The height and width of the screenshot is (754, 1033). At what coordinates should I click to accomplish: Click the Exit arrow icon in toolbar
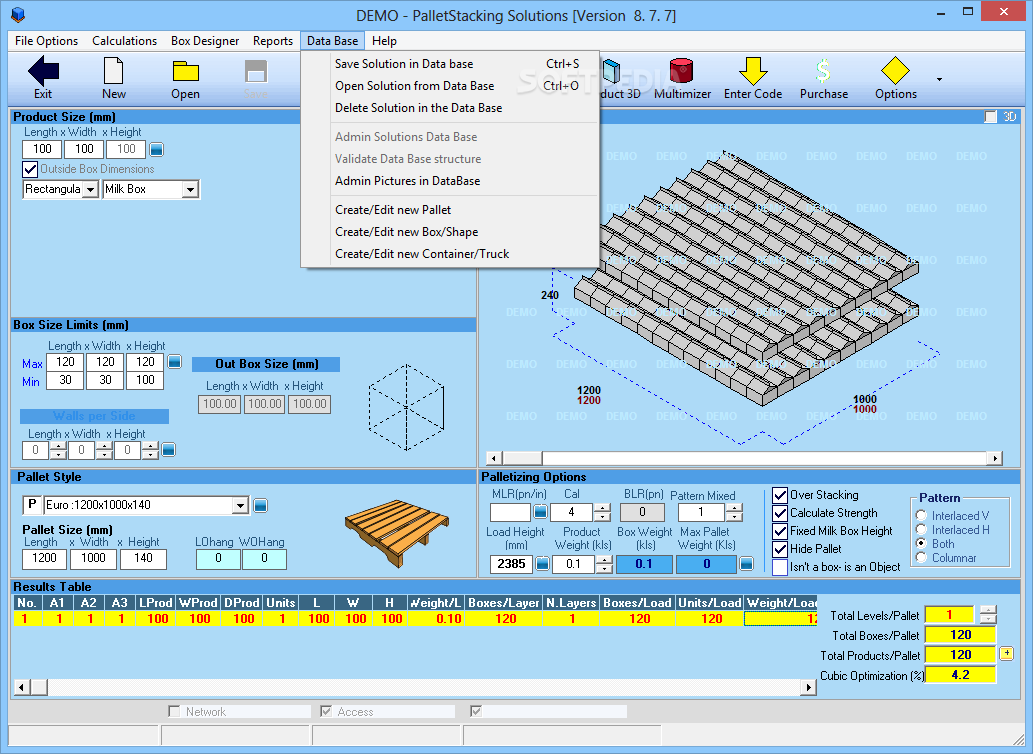[43, 71]
